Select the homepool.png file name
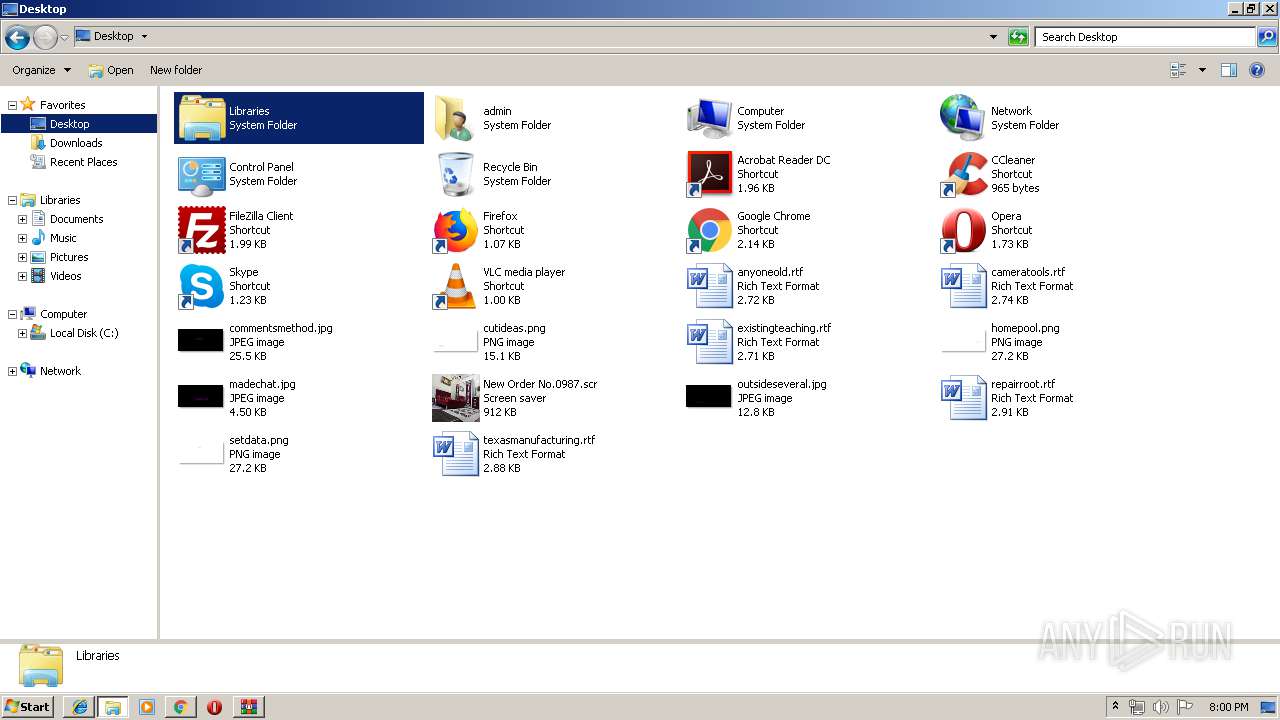1280x720 pixels. coord(1025,328)
